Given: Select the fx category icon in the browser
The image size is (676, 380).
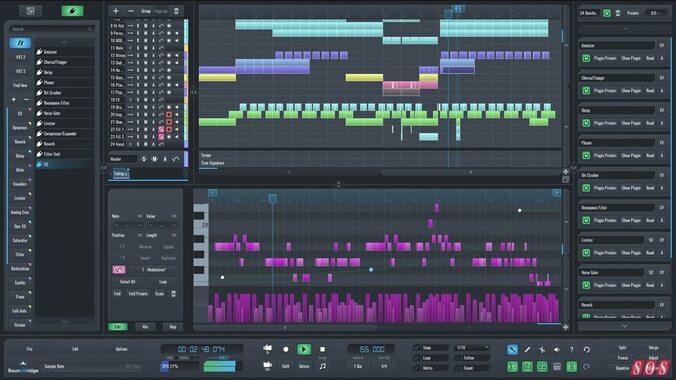Looking at the screenshot, I should pos(20,43).
